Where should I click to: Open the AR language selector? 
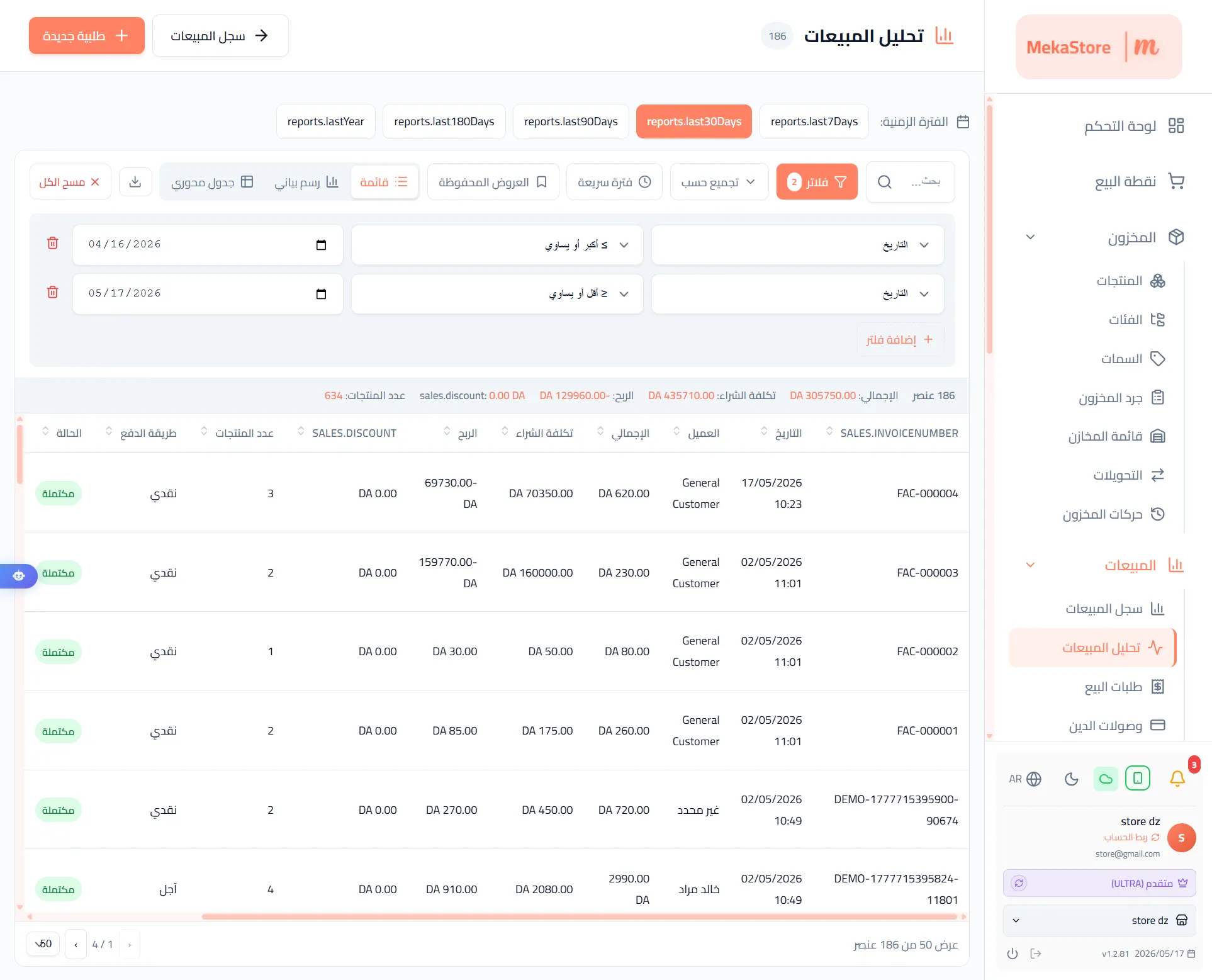pyautogui.click(x=1025, y=779)
